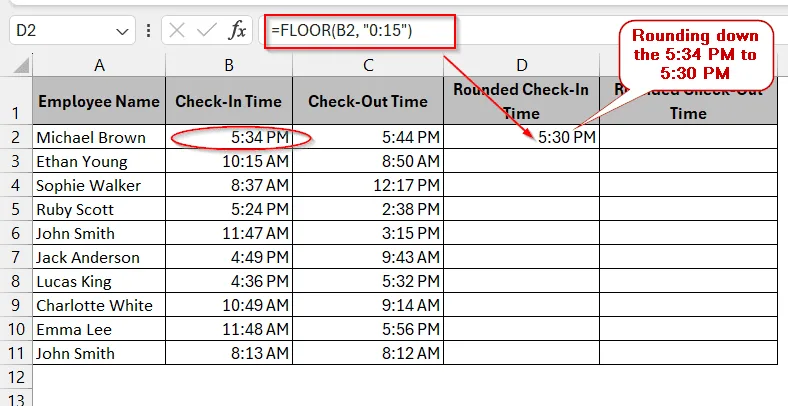
Task: Select the Emma Lee cell
Action: [99, 329]
